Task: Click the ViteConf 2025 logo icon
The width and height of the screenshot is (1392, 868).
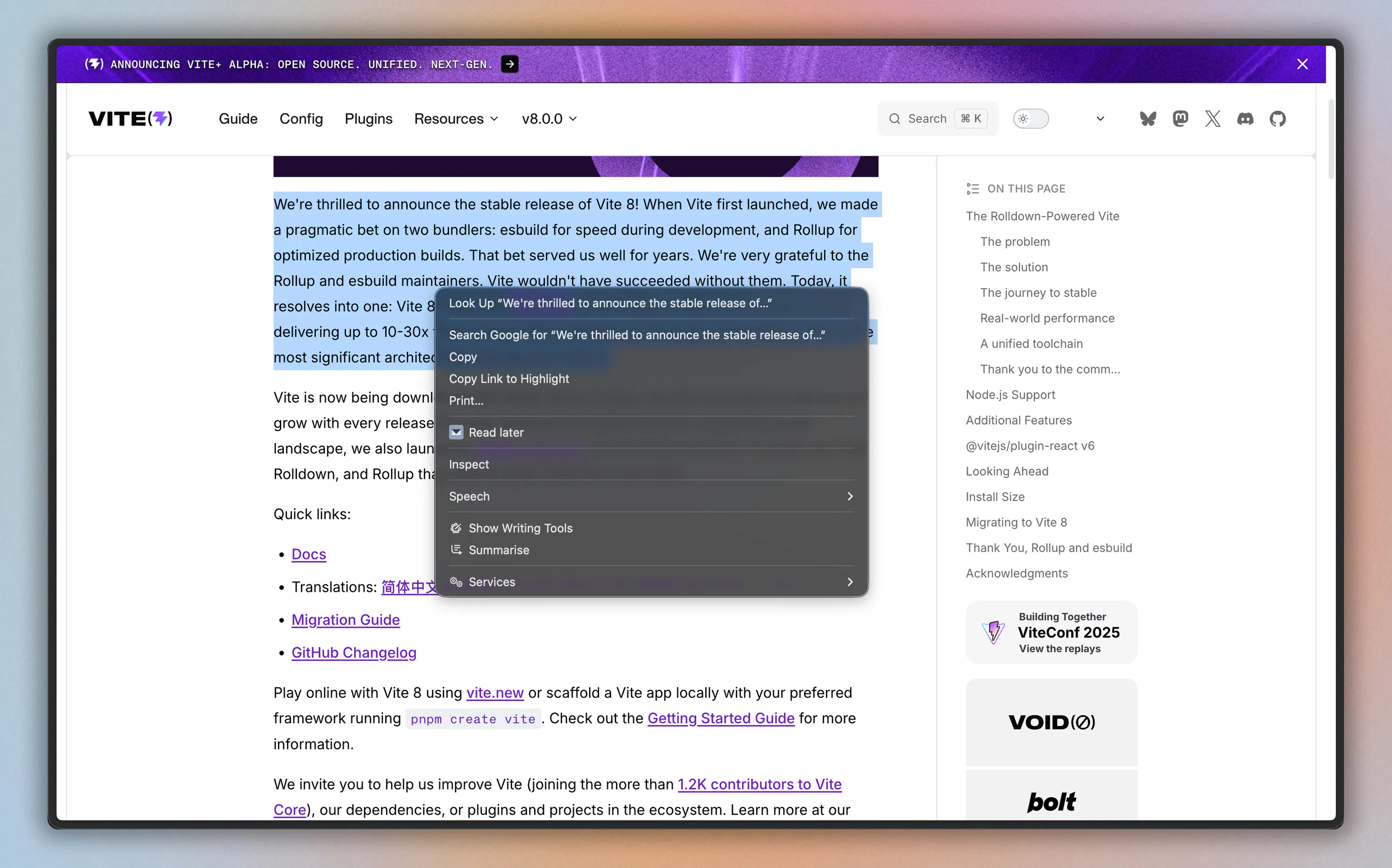Action: coord(994,632)
